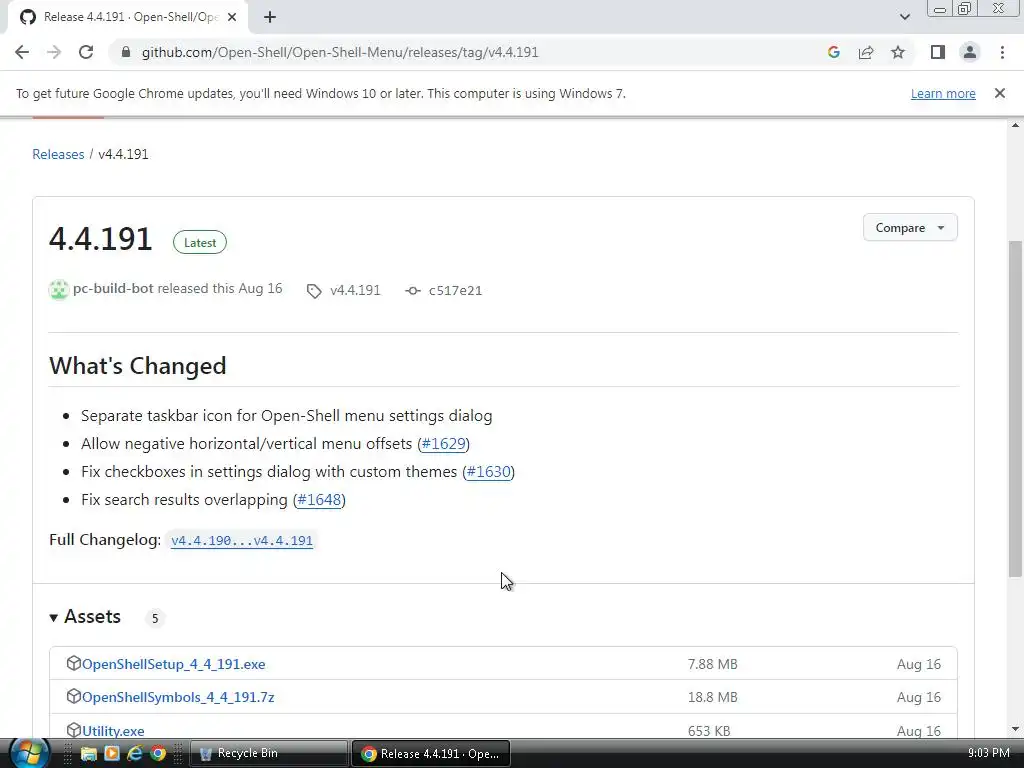Collapse the Assets section
The image size is (1024, 768).
pyautogui.click(x=86, y=617)
